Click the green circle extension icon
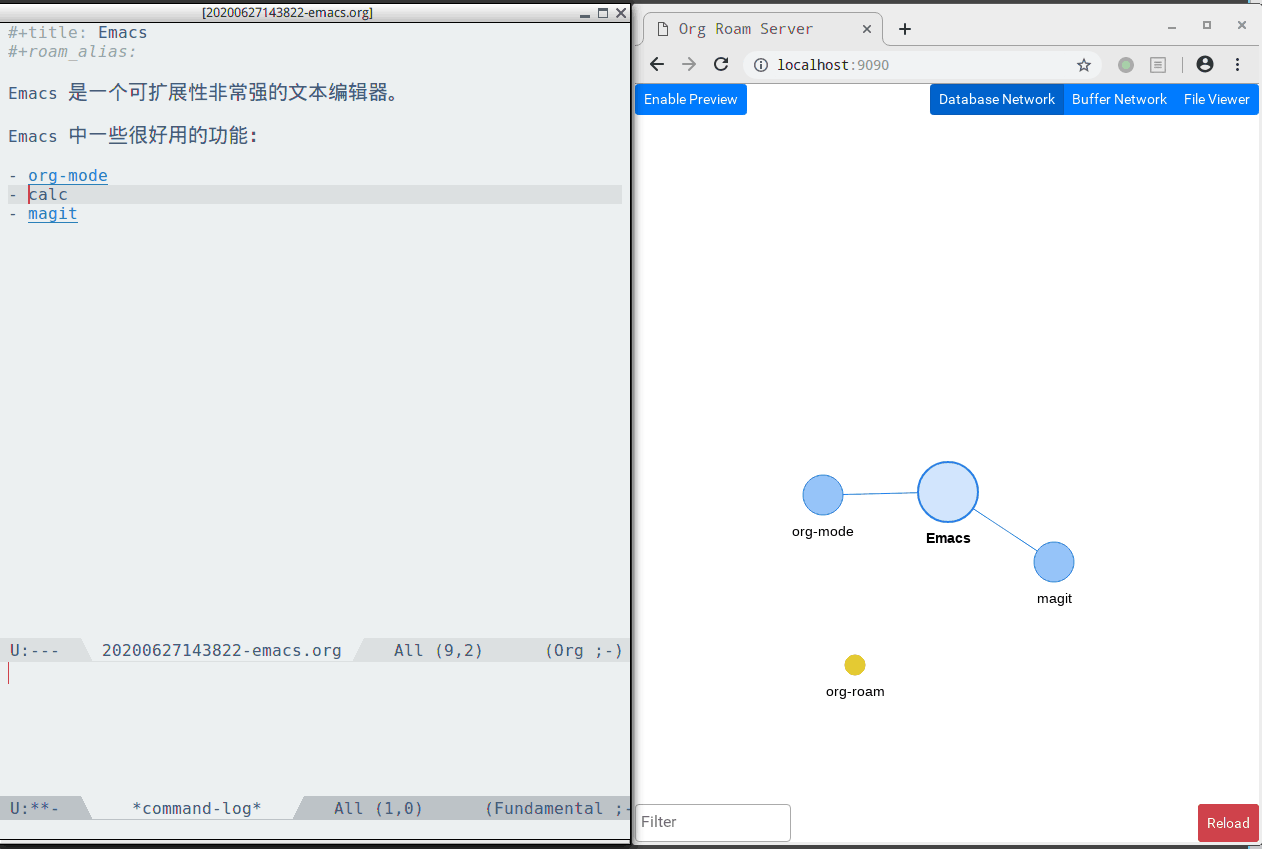Image resolution: width=1262 pixels, height=849 pixels. click(1126, 65)
